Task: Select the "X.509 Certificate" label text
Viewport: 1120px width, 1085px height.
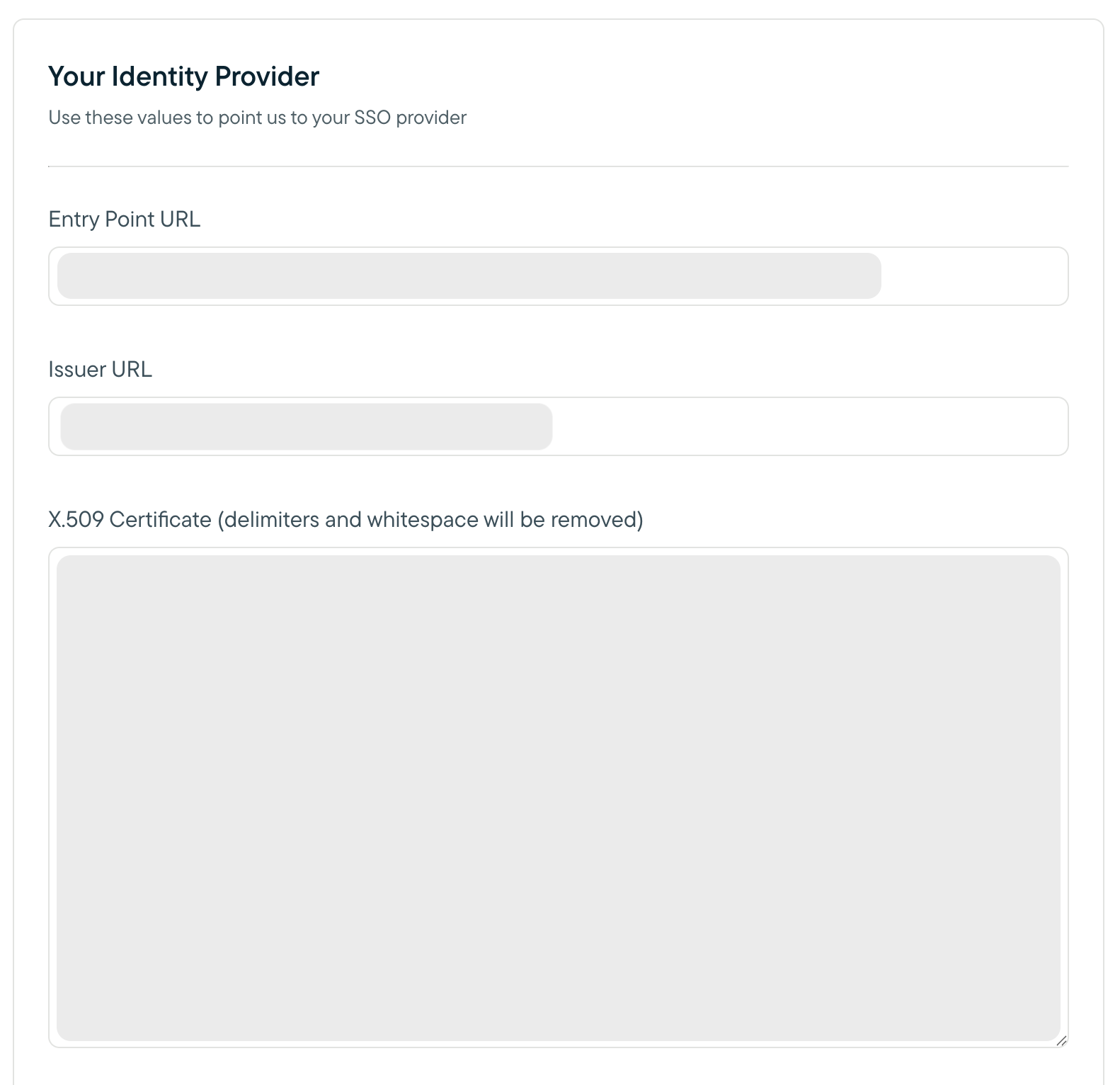Action: (130, 520)
